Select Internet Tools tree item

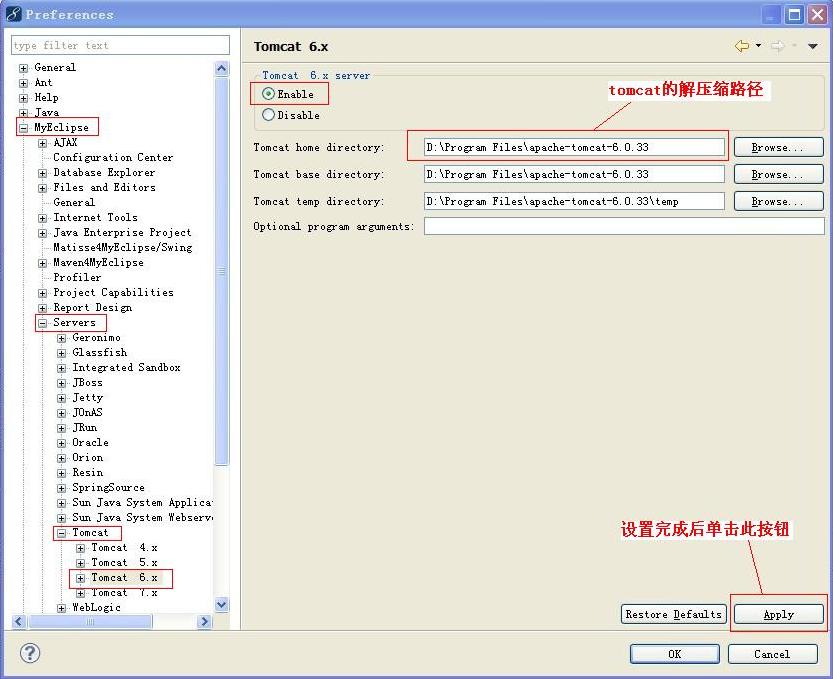tap(95, 217)
